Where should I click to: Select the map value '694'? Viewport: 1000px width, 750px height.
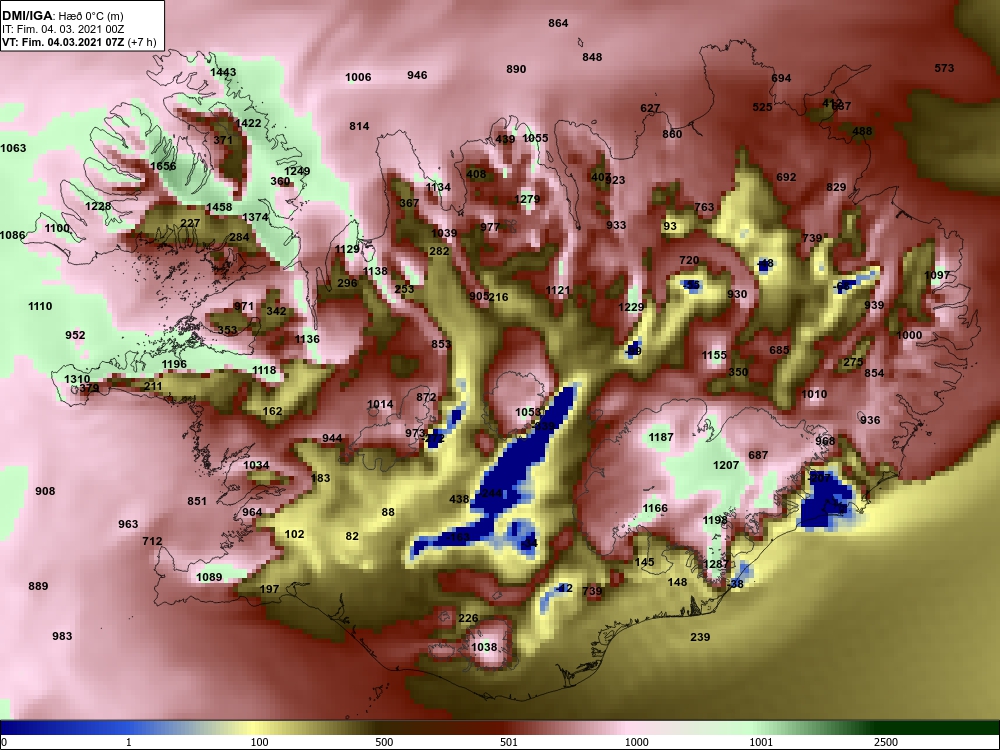781,78
